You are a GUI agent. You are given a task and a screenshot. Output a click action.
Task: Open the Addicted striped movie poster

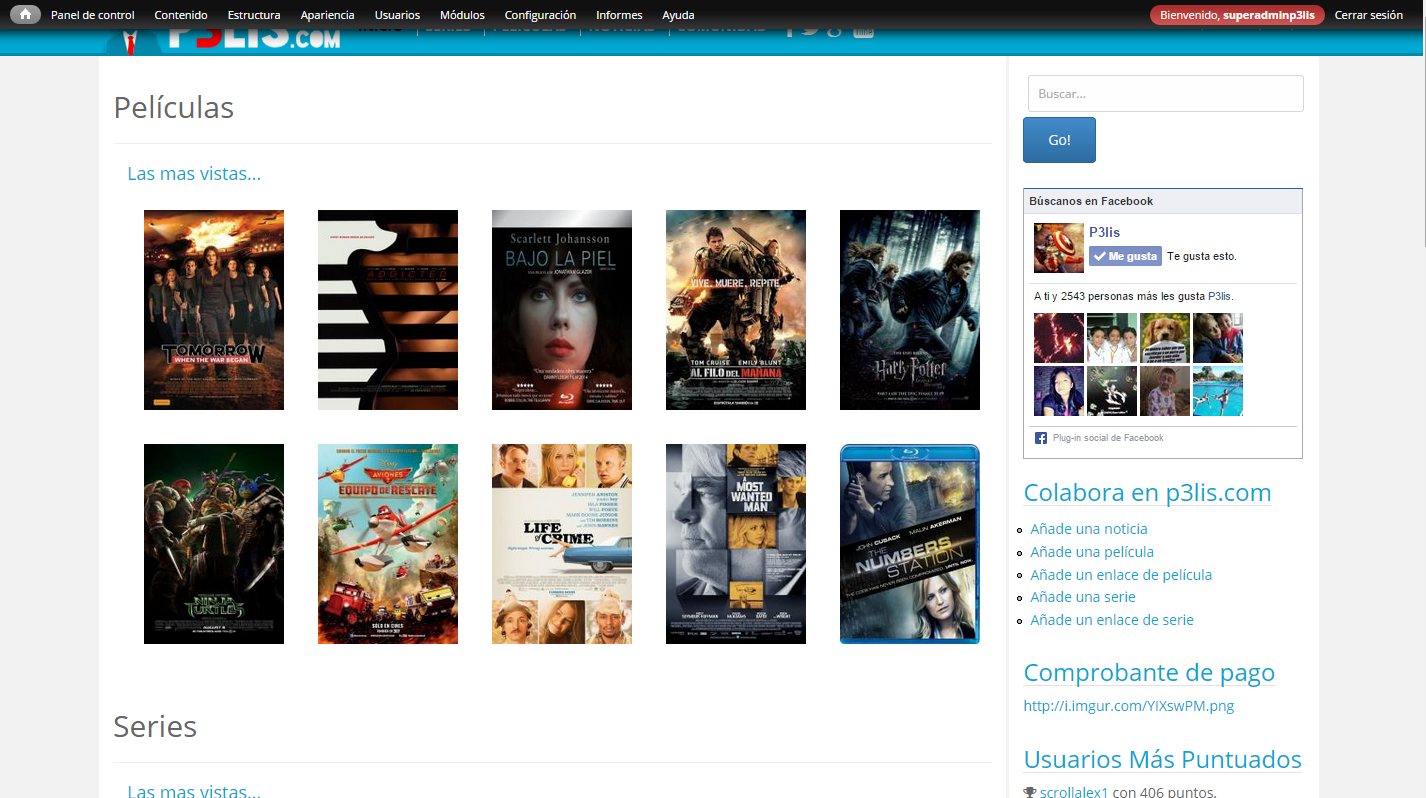coord(388,310)
